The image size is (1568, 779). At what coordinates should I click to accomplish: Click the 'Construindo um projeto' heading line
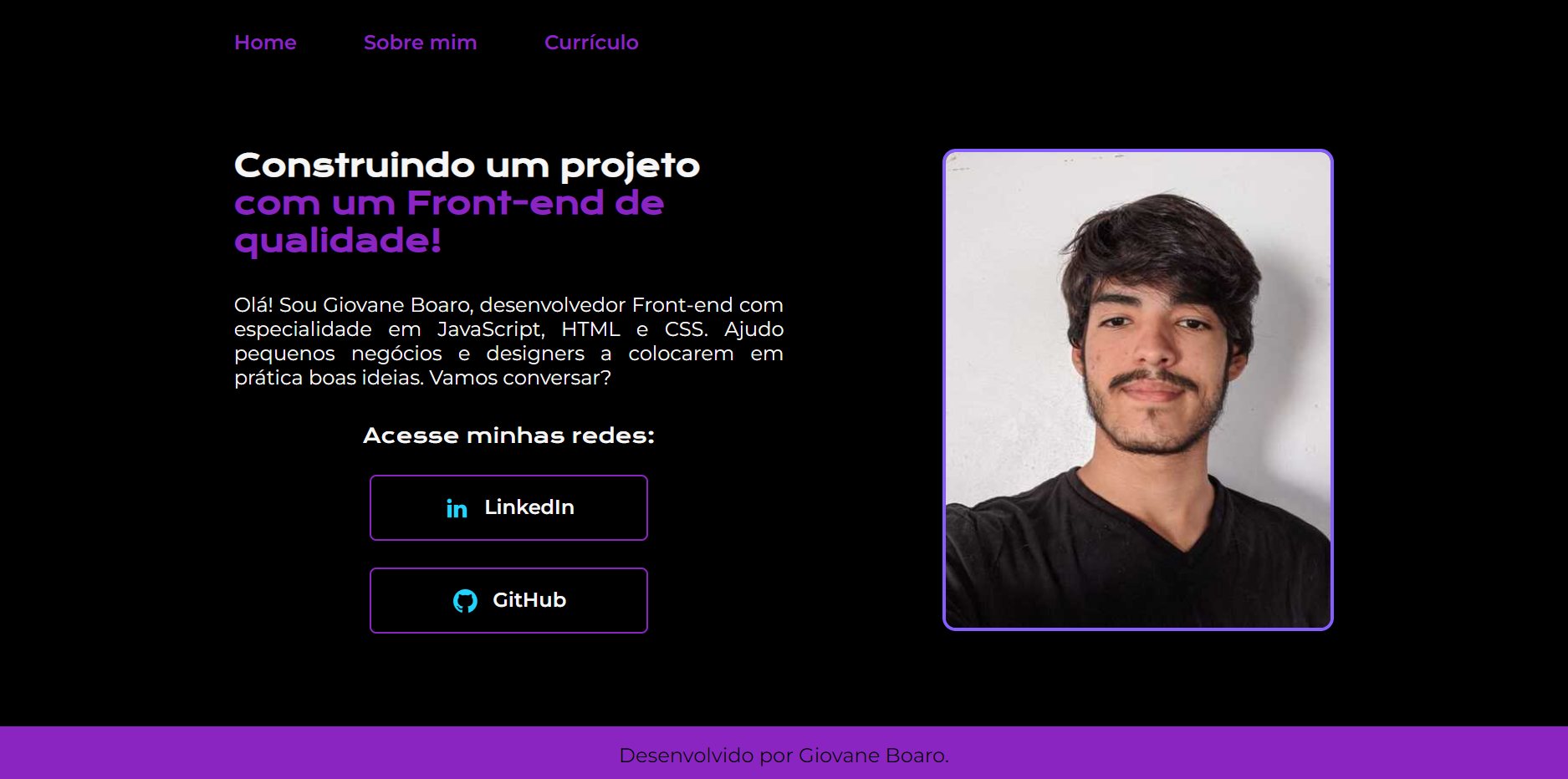pos(467,165)
